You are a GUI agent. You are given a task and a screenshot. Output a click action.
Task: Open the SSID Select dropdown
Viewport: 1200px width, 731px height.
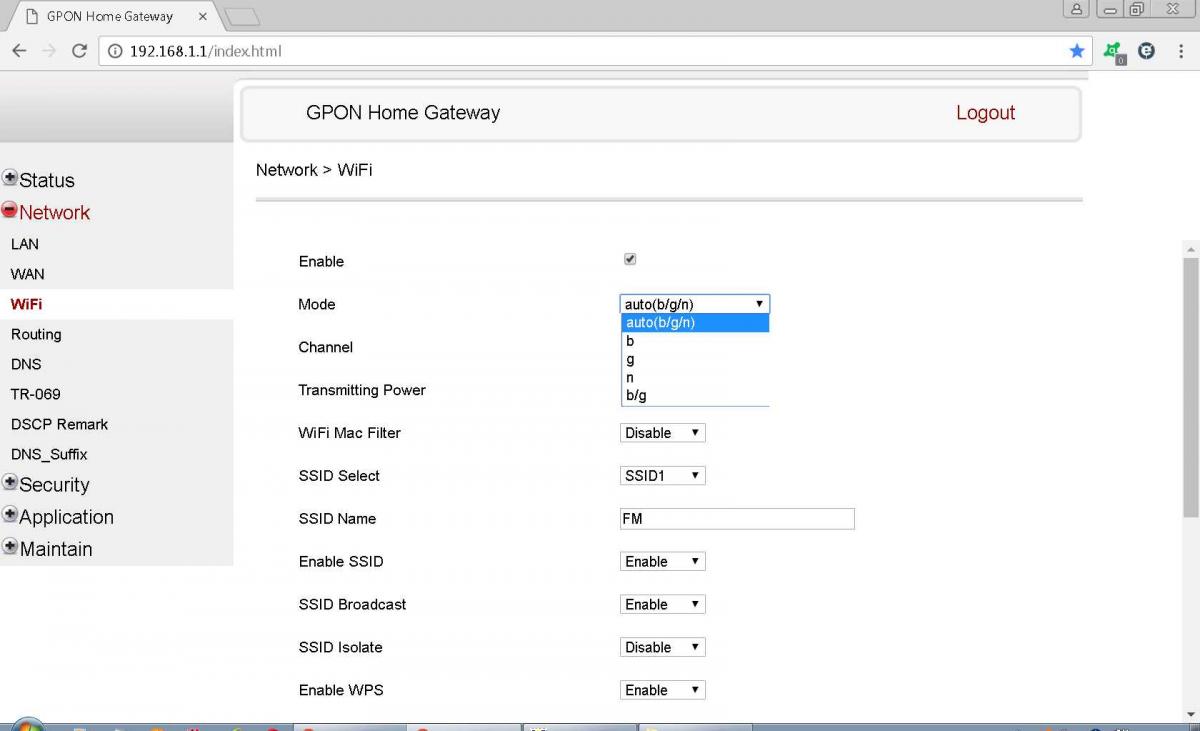pyautogui.click(x=663, y=476)
